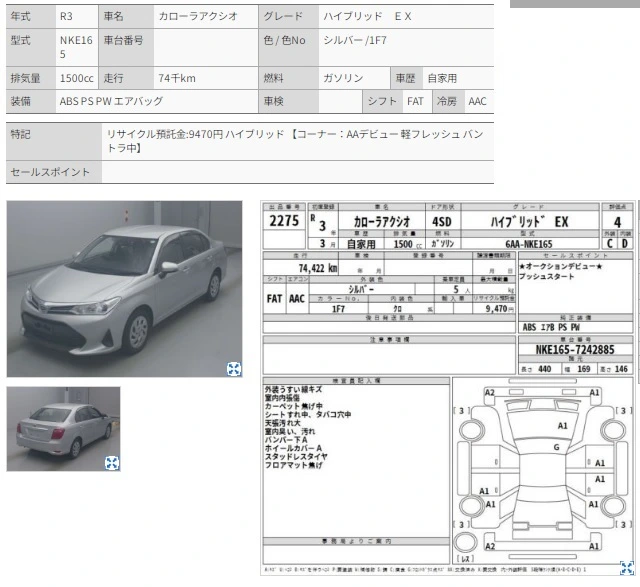This screenshot has height=587, width=640.
Task: Open the rear view car thumbnail
Action: click(x=64, y=429)
